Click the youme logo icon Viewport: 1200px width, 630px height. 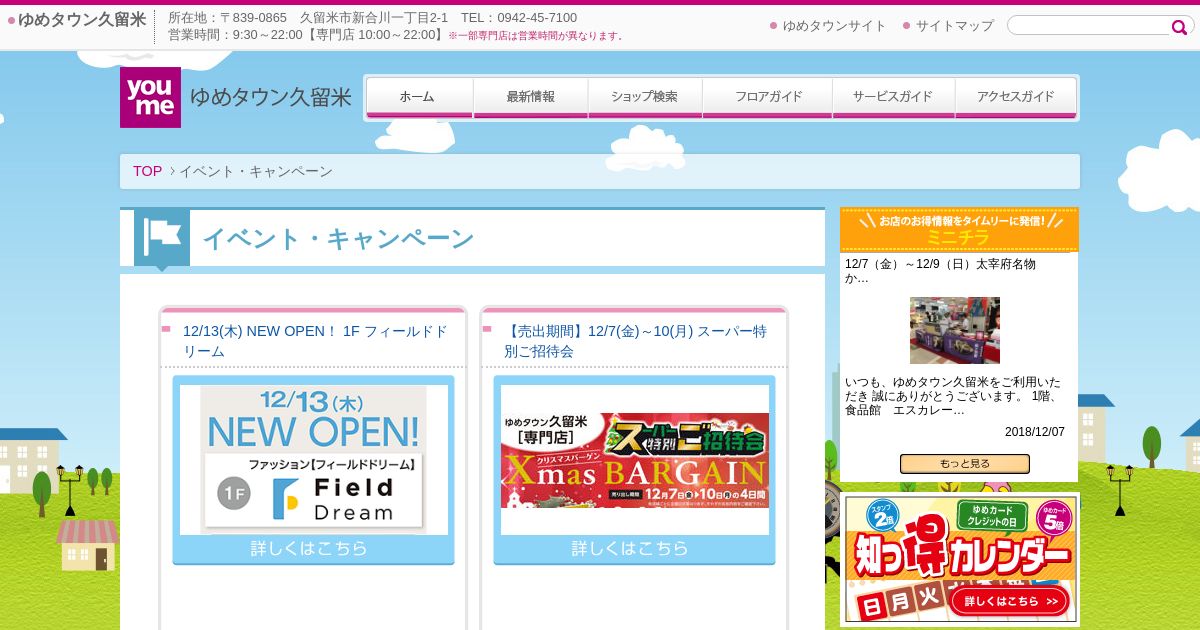(x=150, y=97)
